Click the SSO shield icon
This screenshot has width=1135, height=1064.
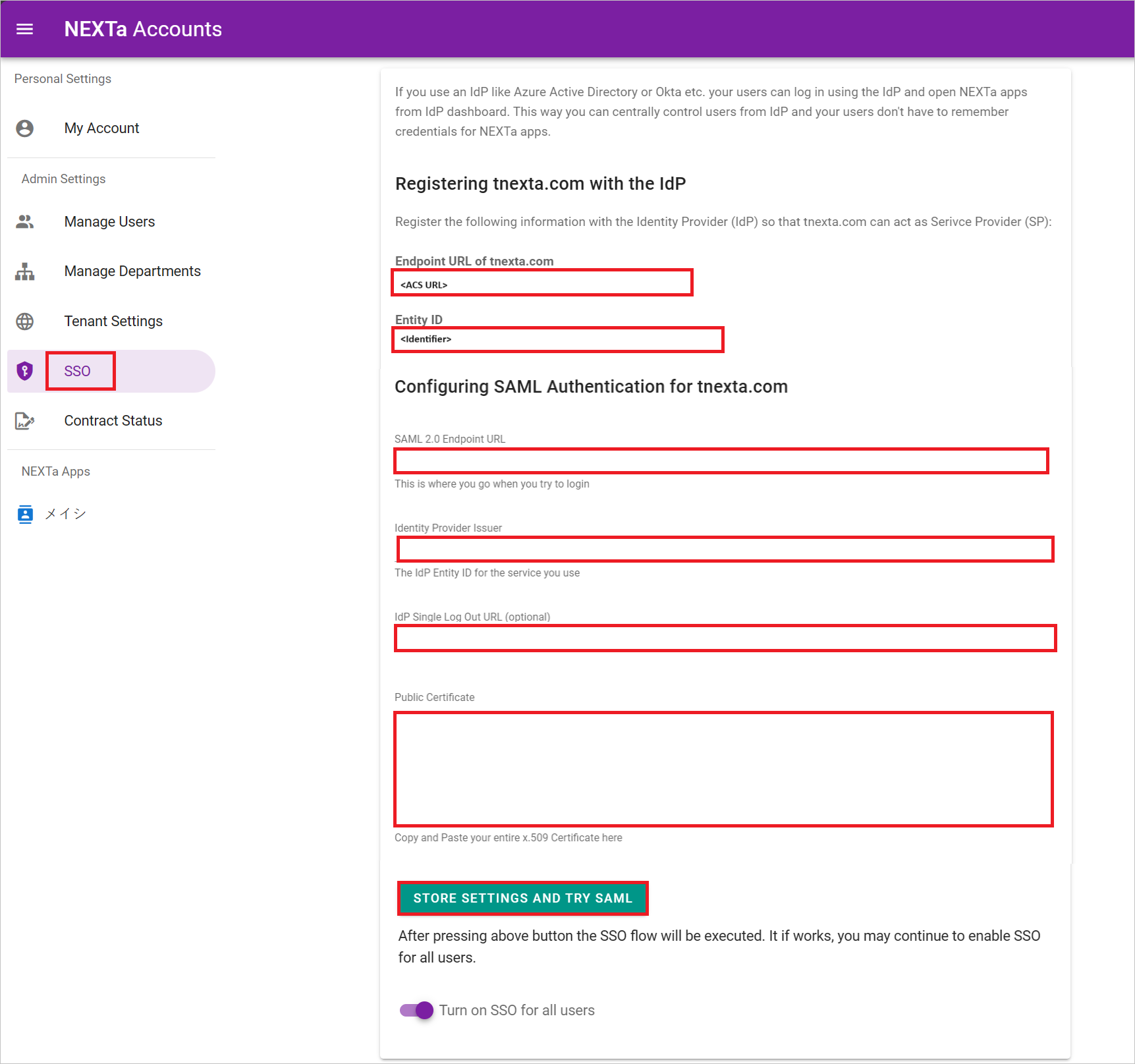tap(24, 371)
